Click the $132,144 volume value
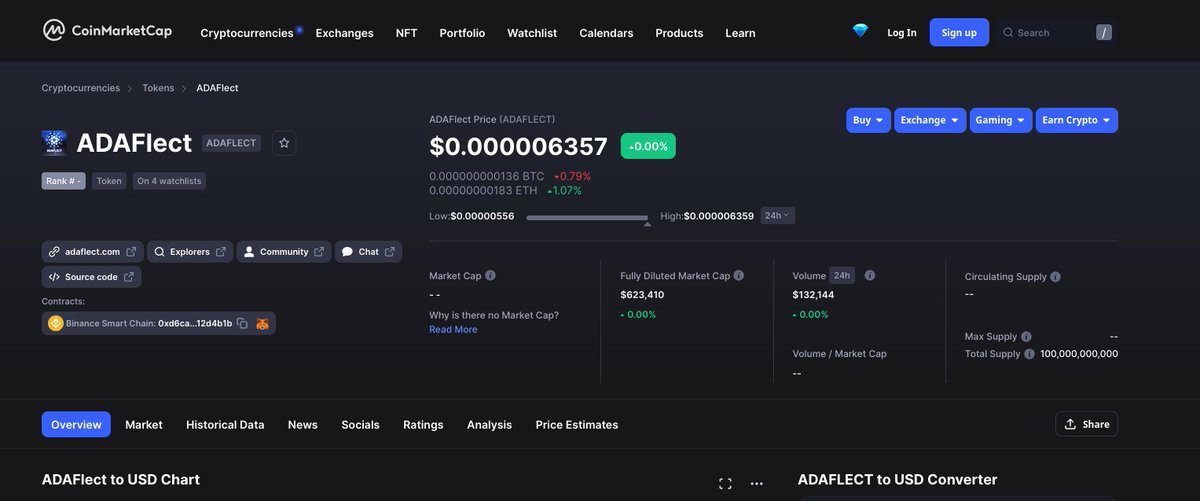 [x=813, y=295]
